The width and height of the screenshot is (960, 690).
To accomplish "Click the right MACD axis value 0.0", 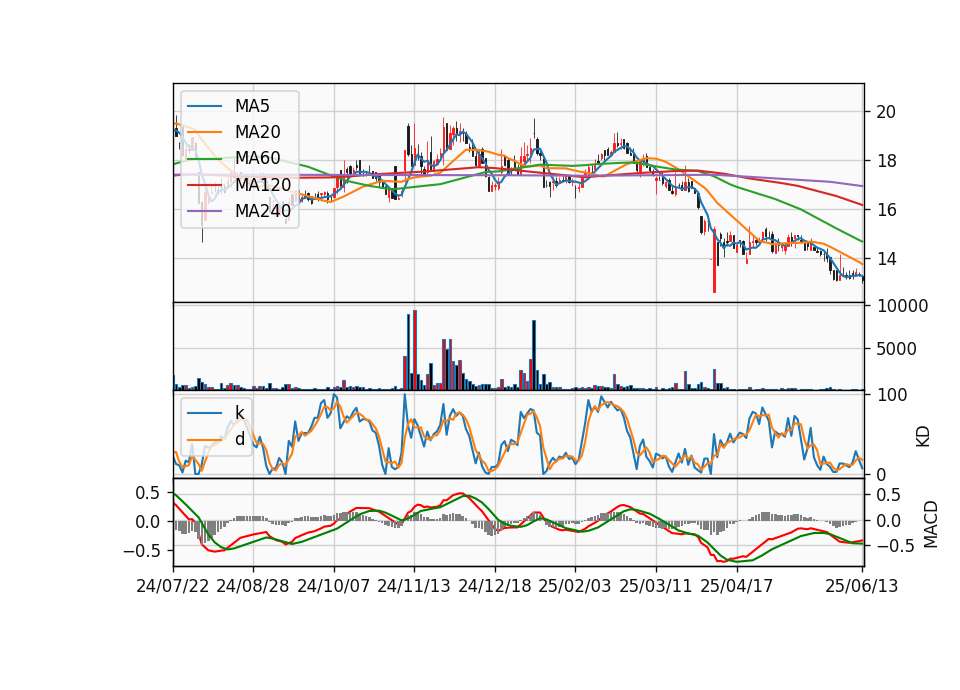I will pos(889,521).
